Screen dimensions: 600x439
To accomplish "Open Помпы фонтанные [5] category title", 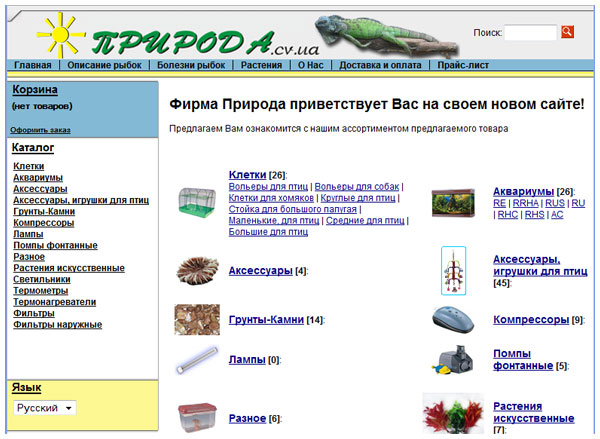I will pyautogui.click(x=523, y=360).
